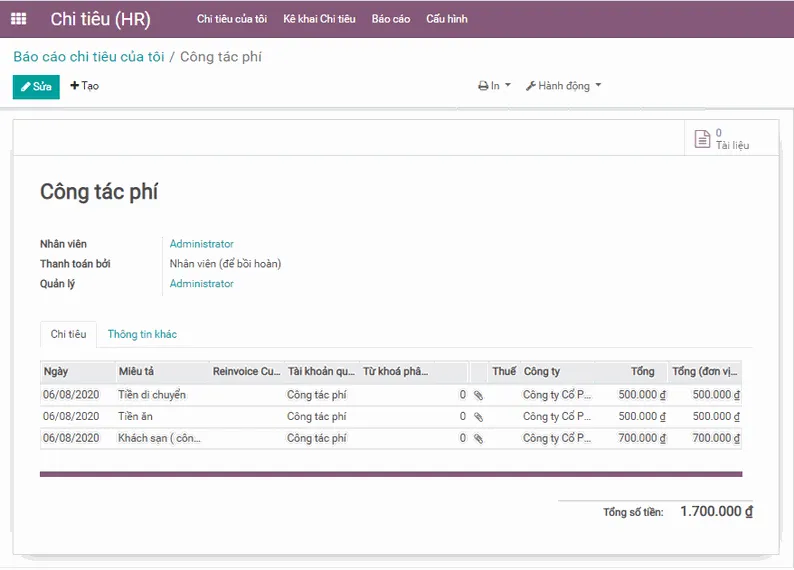Click the Khách sạn ( côn... description cell
This screenshot has height=570, width=794.
160,438
